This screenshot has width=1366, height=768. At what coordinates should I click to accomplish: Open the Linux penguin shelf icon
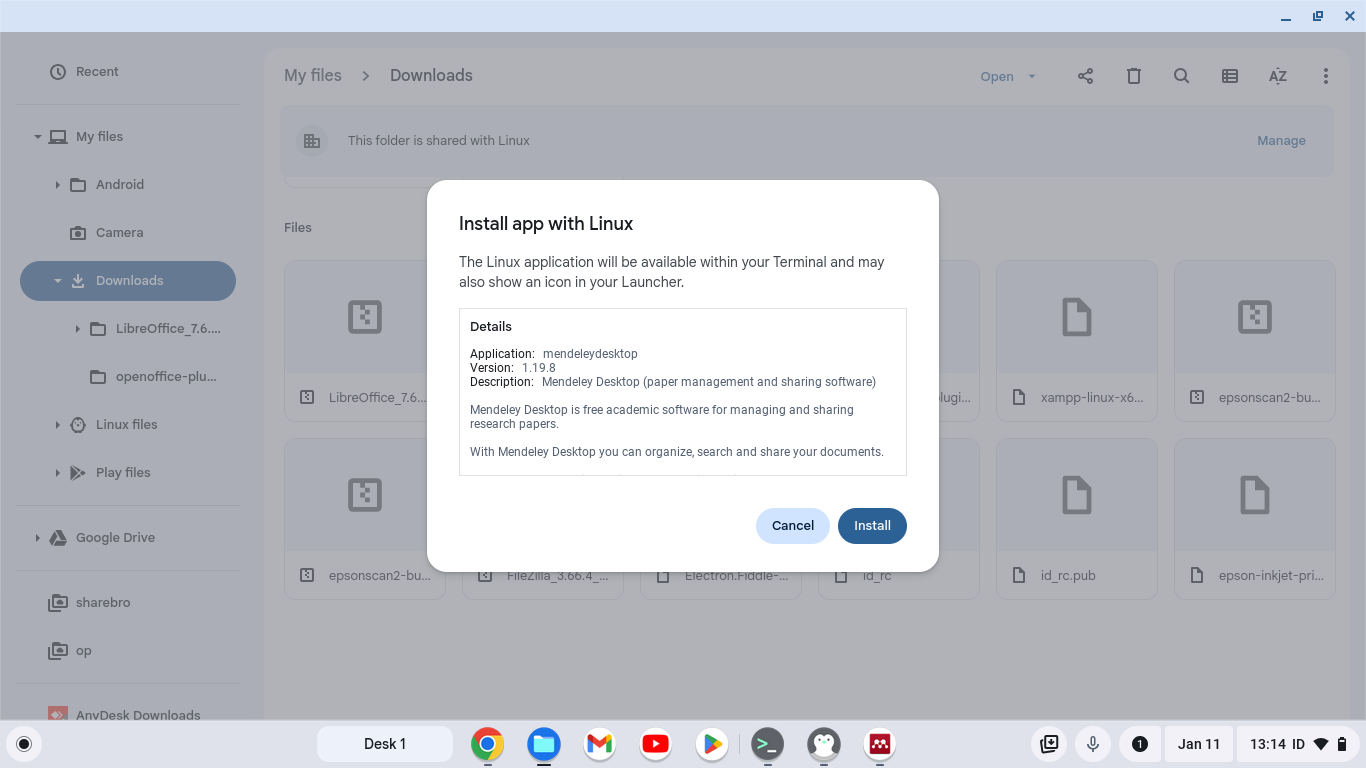824,744
